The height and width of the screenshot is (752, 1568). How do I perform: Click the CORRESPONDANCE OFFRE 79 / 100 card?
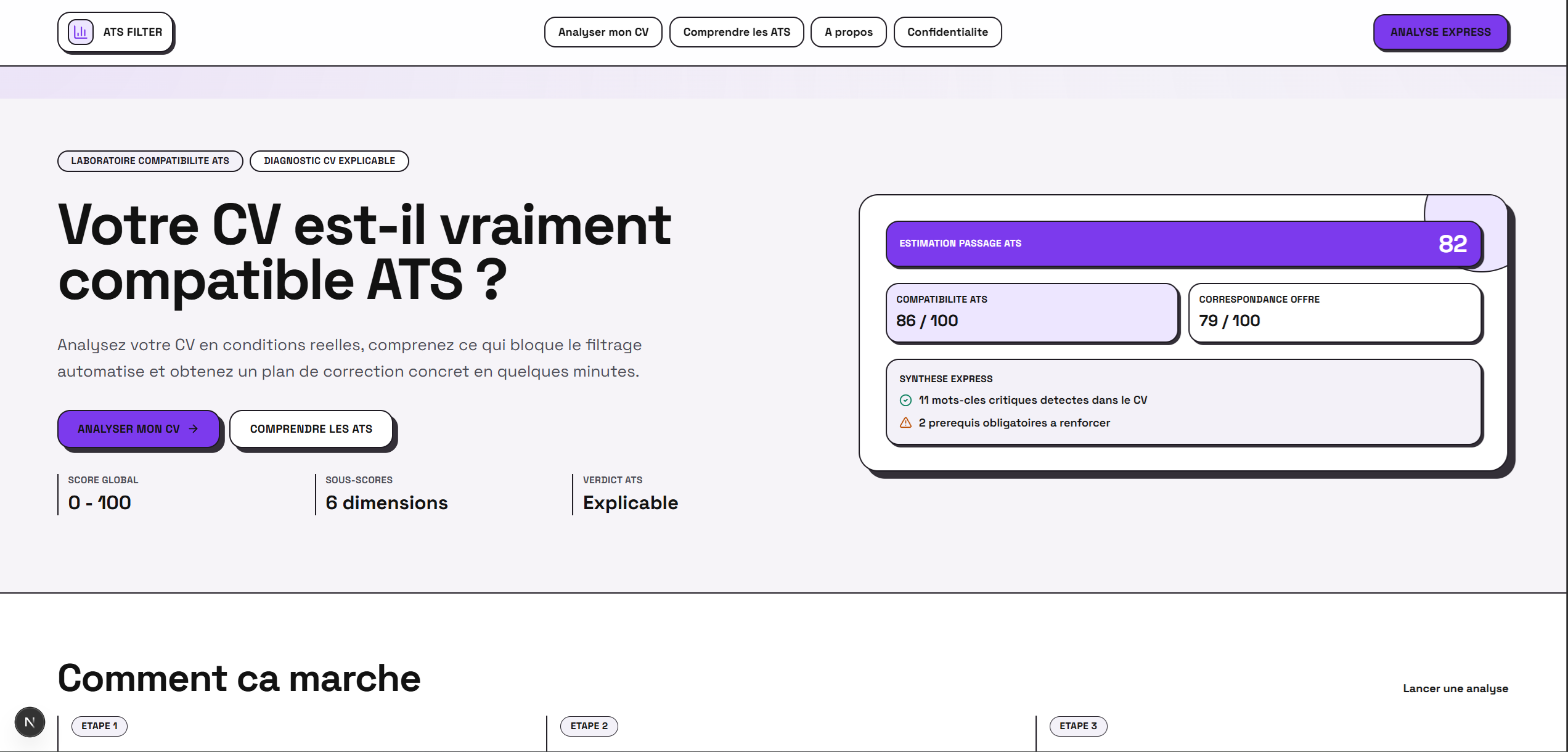coord(1335,313)
